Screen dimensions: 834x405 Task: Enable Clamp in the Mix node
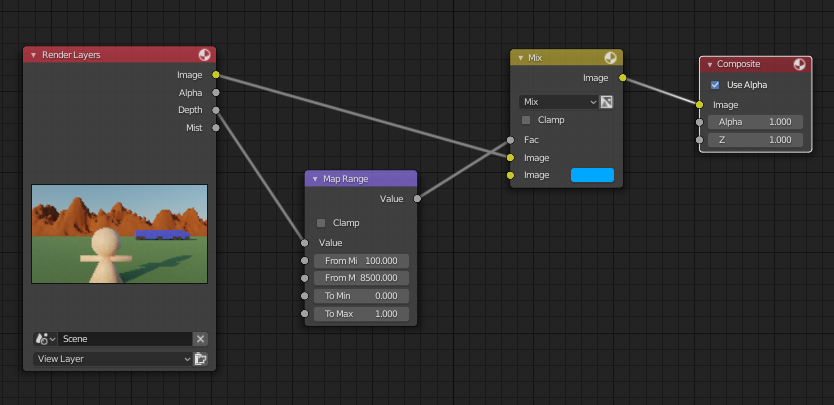click(x=526, y=120)
